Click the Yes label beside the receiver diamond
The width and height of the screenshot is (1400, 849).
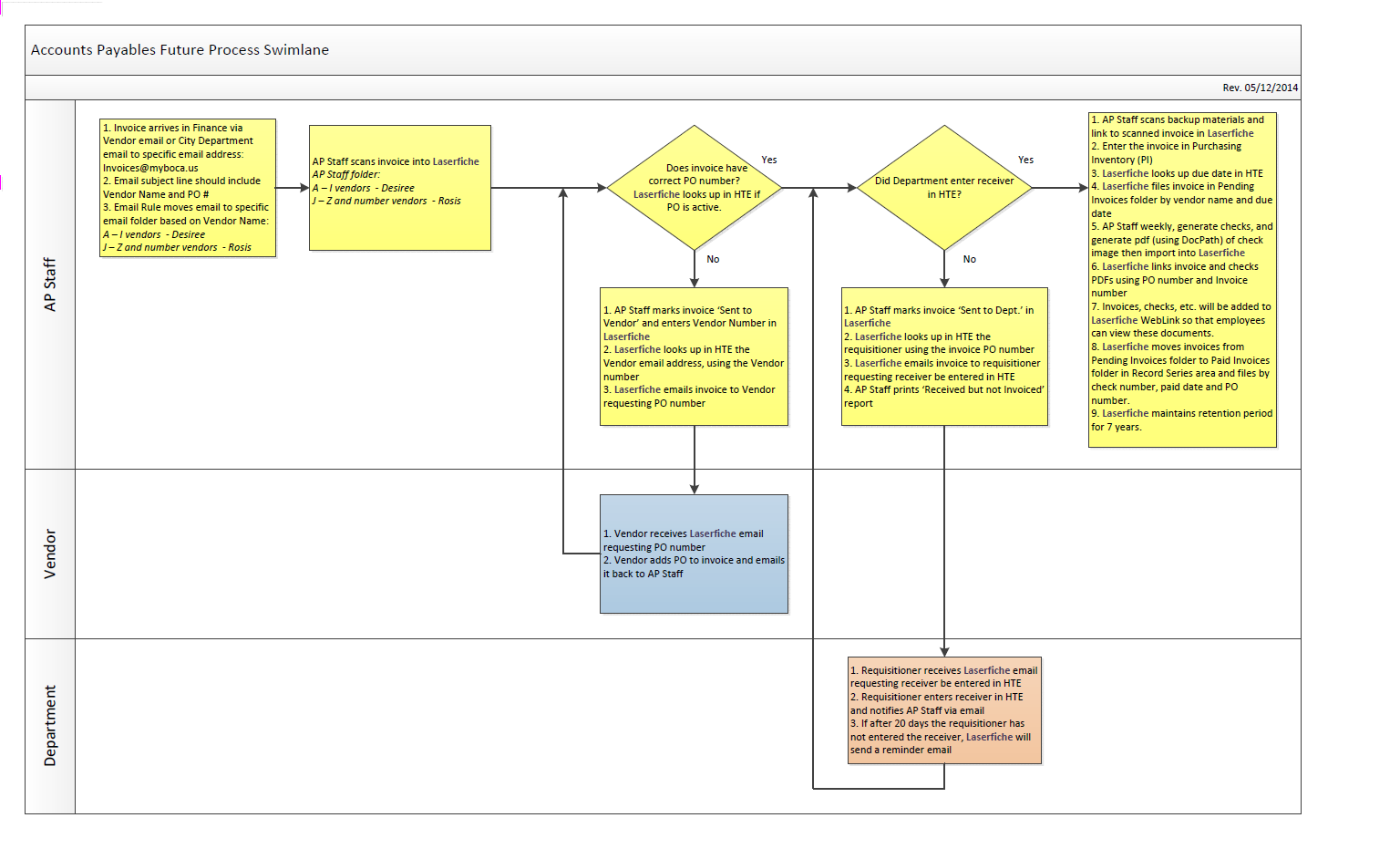[1025, 160]
